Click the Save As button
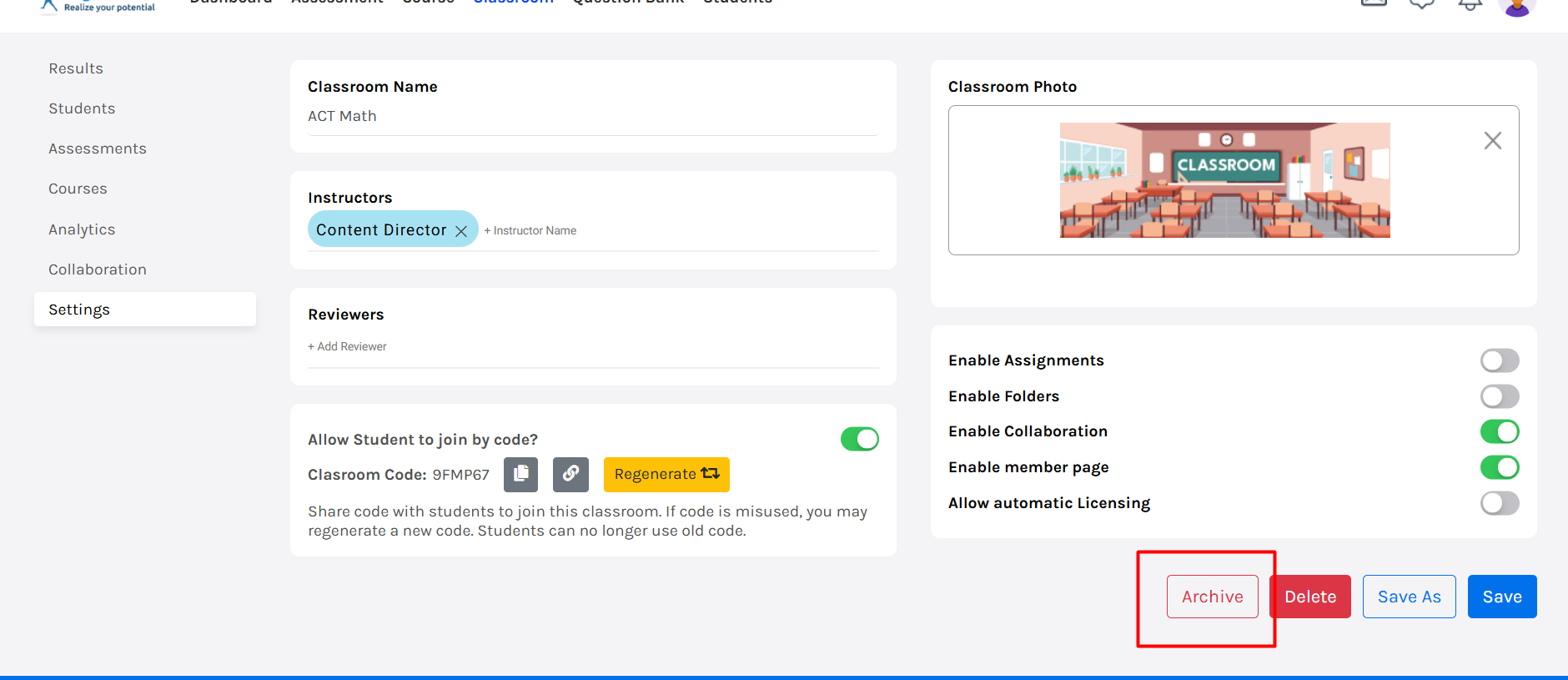The image size is (1568, 680). 1409,597
